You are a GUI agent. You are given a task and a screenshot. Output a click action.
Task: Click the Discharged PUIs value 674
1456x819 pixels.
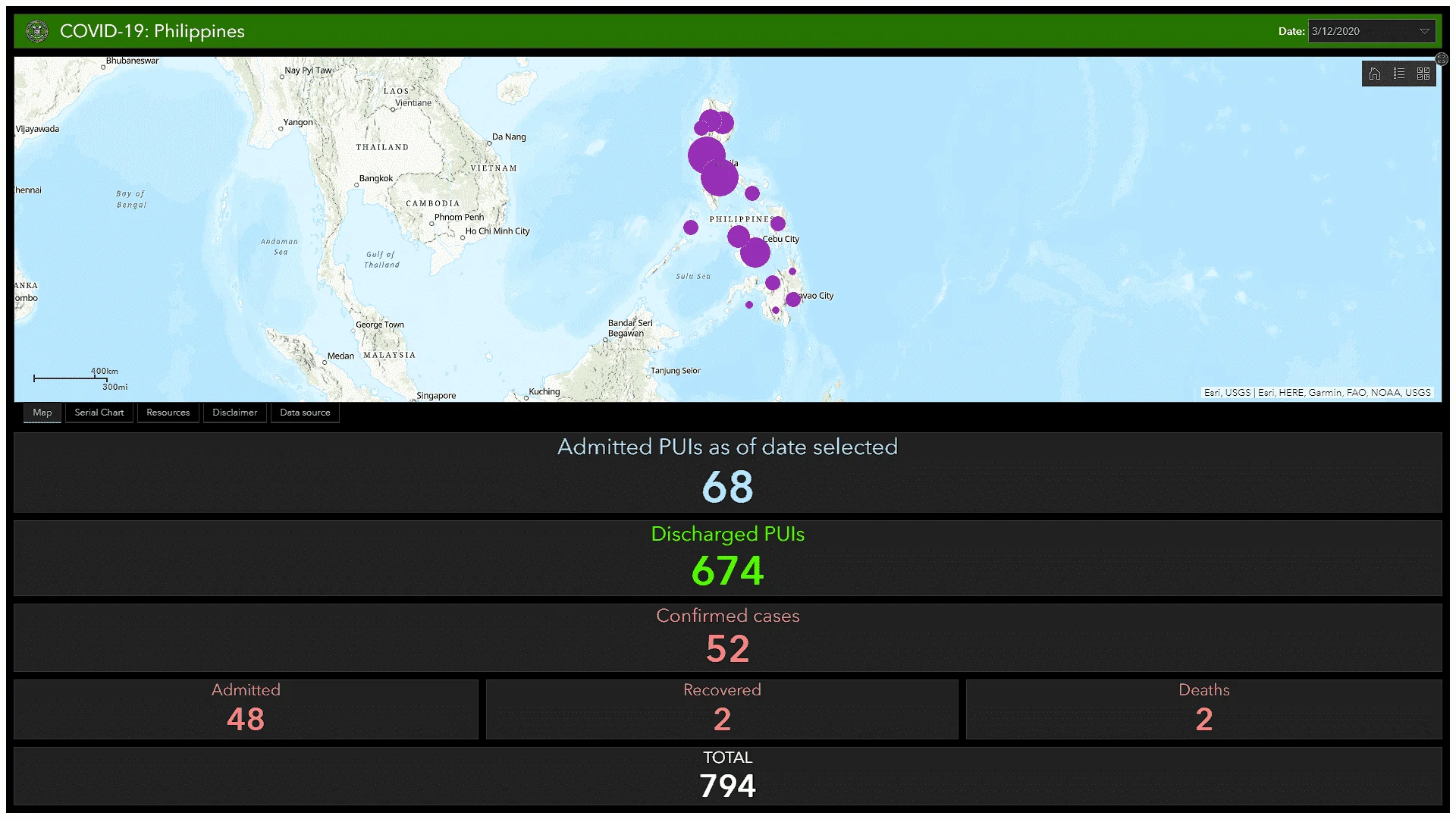click(727, 570)
